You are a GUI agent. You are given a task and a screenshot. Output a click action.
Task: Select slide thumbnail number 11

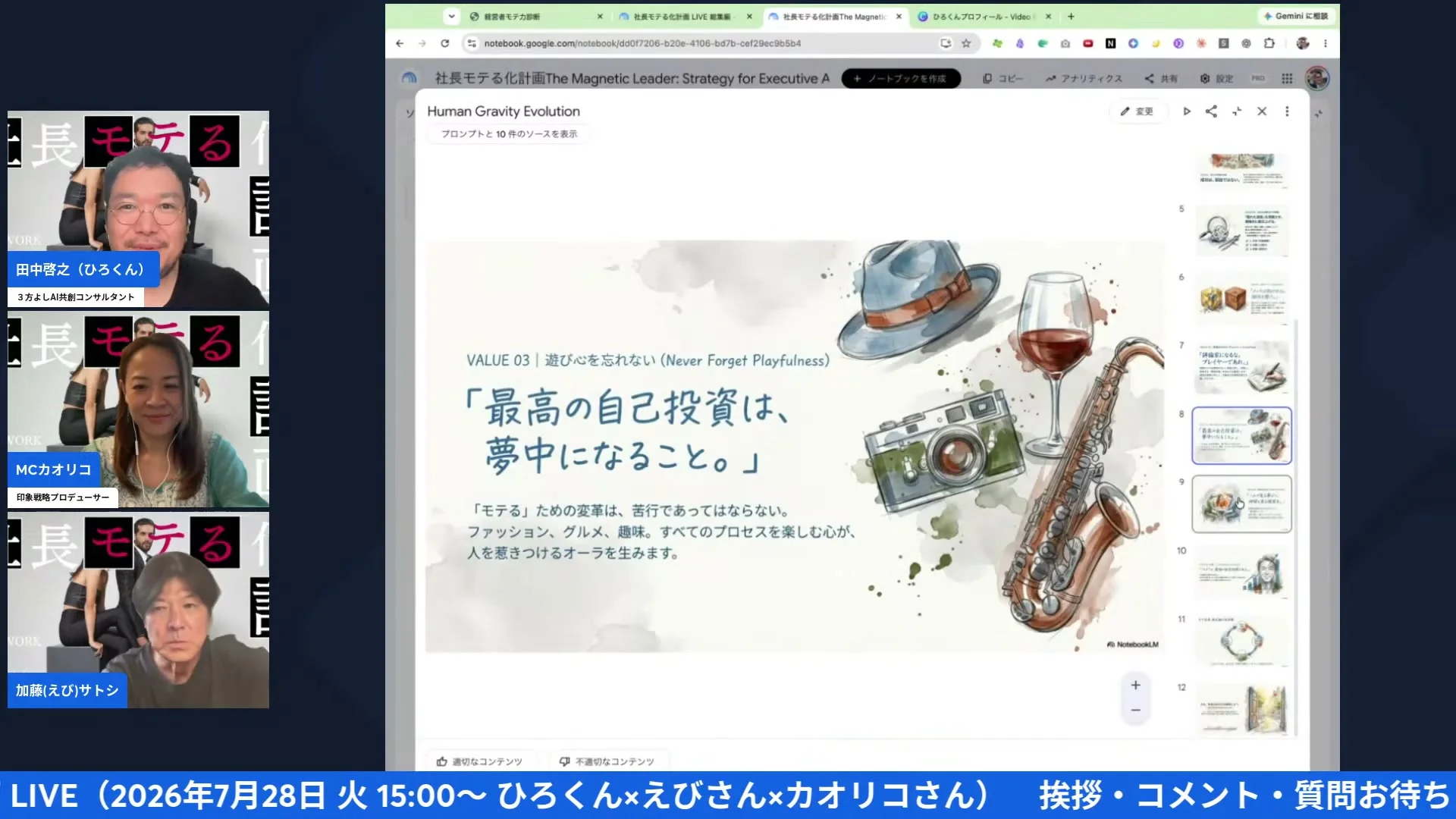pyautogui.click(x=1241, y=641)
